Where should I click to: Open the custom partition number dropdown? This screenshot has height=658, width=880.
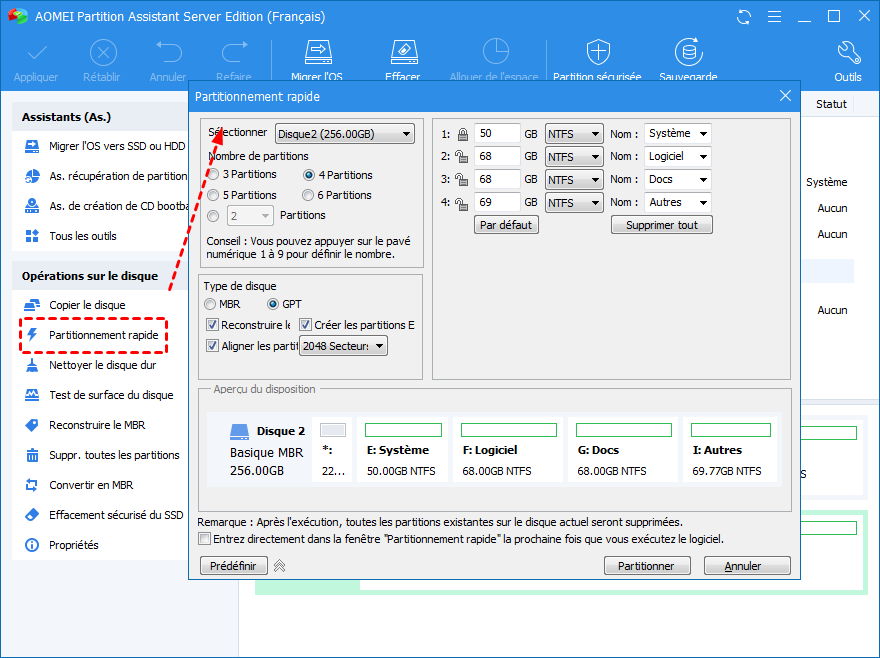pyautogui.click(x=250, y=216)
